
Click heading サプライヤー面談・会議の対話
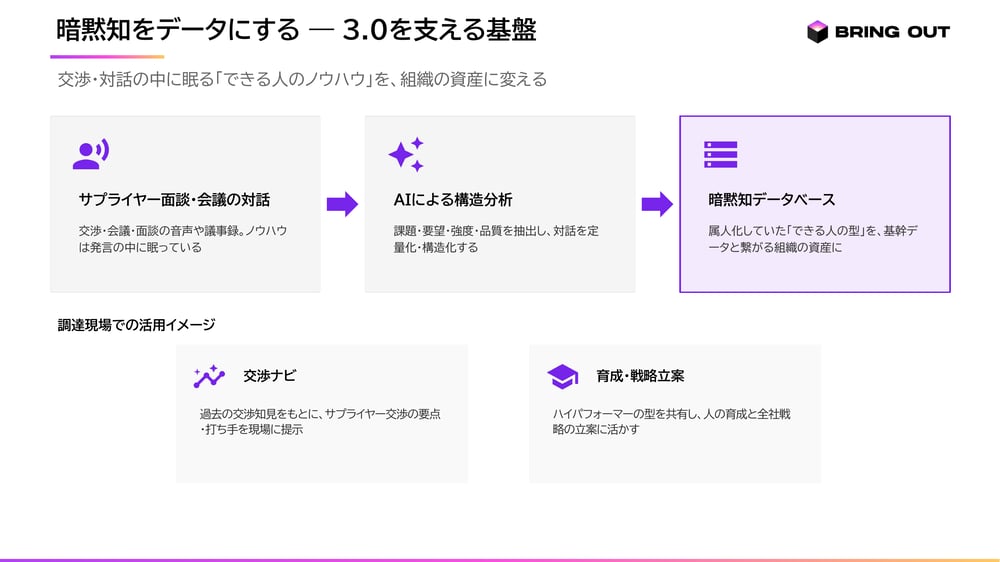[x=174, y=200]
